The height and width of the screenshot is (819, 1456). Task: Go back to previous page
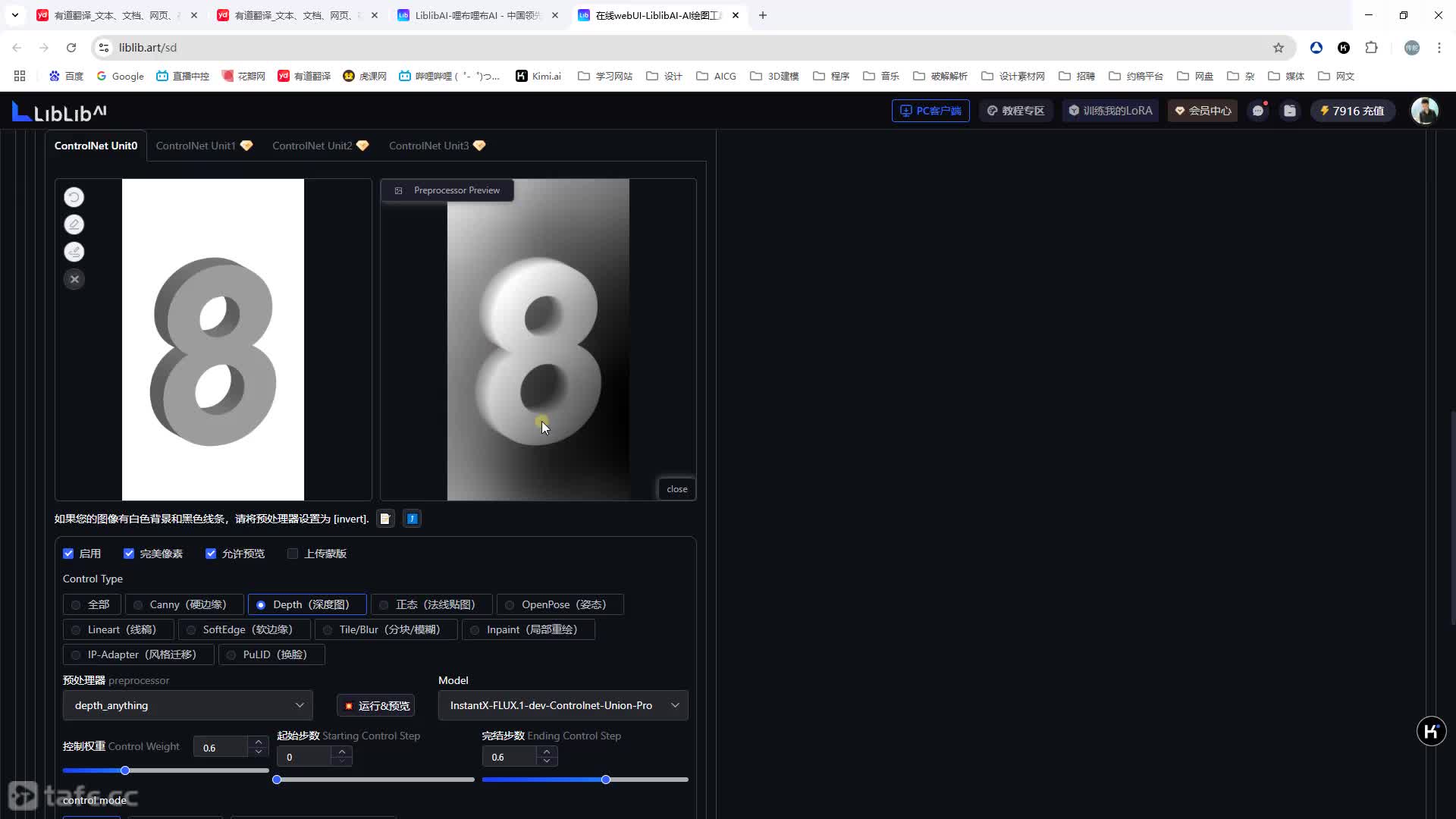(17, 48)
